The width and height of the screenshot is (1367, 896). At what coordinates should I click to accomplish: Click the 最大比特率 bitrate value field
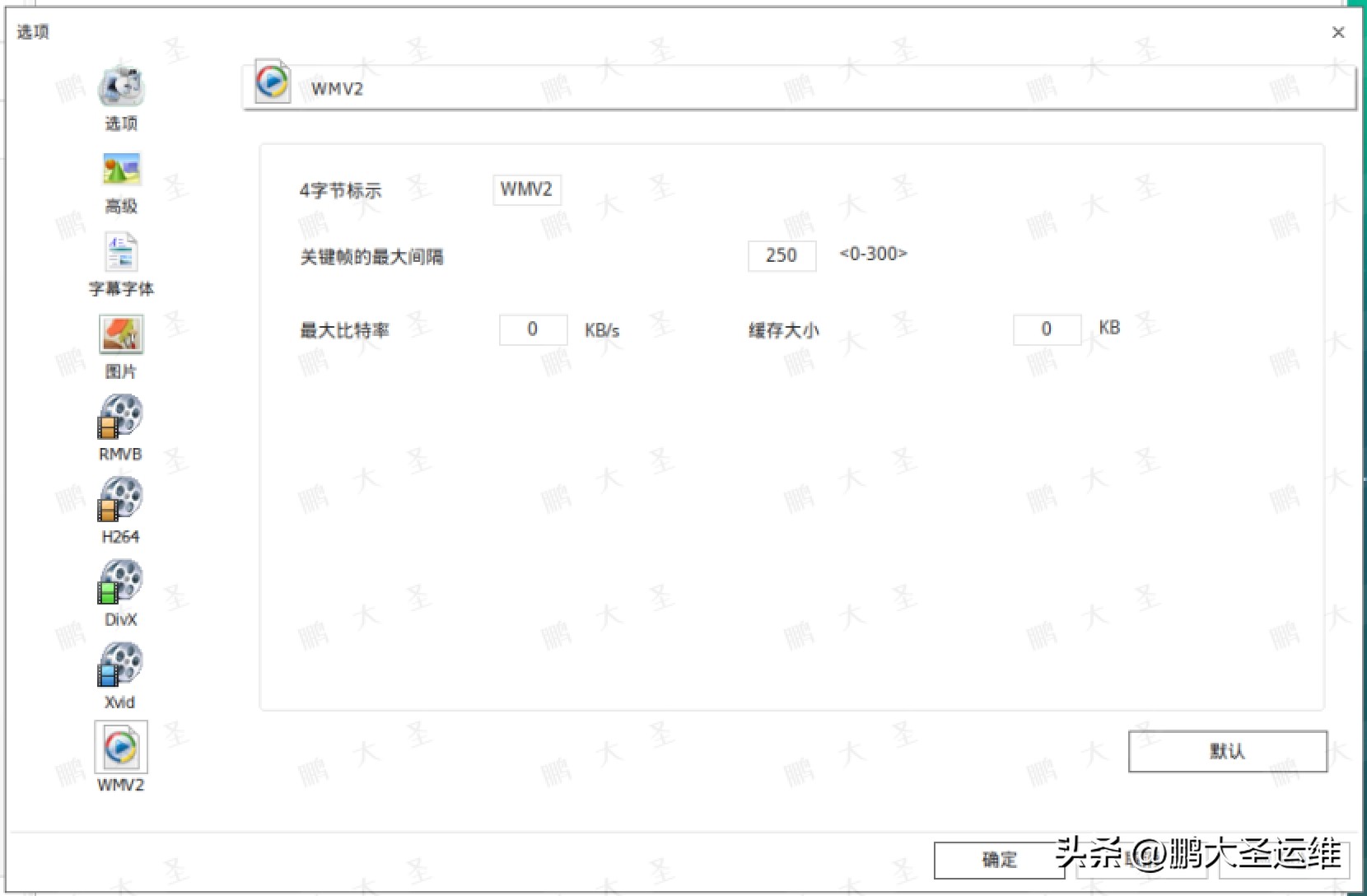point(533,329)
